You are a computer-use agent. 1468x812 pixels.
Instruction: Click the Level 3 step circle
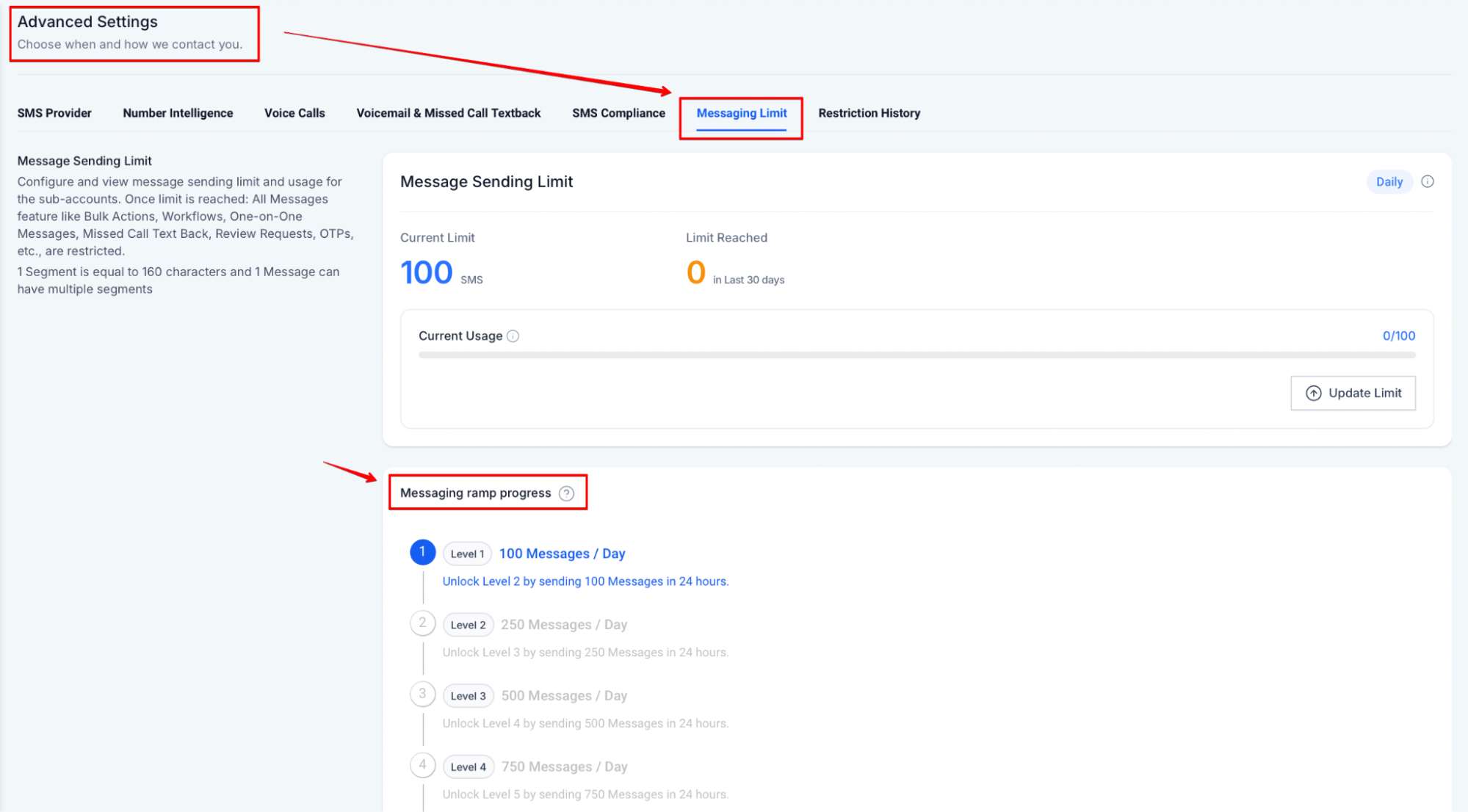click(422, 694)
